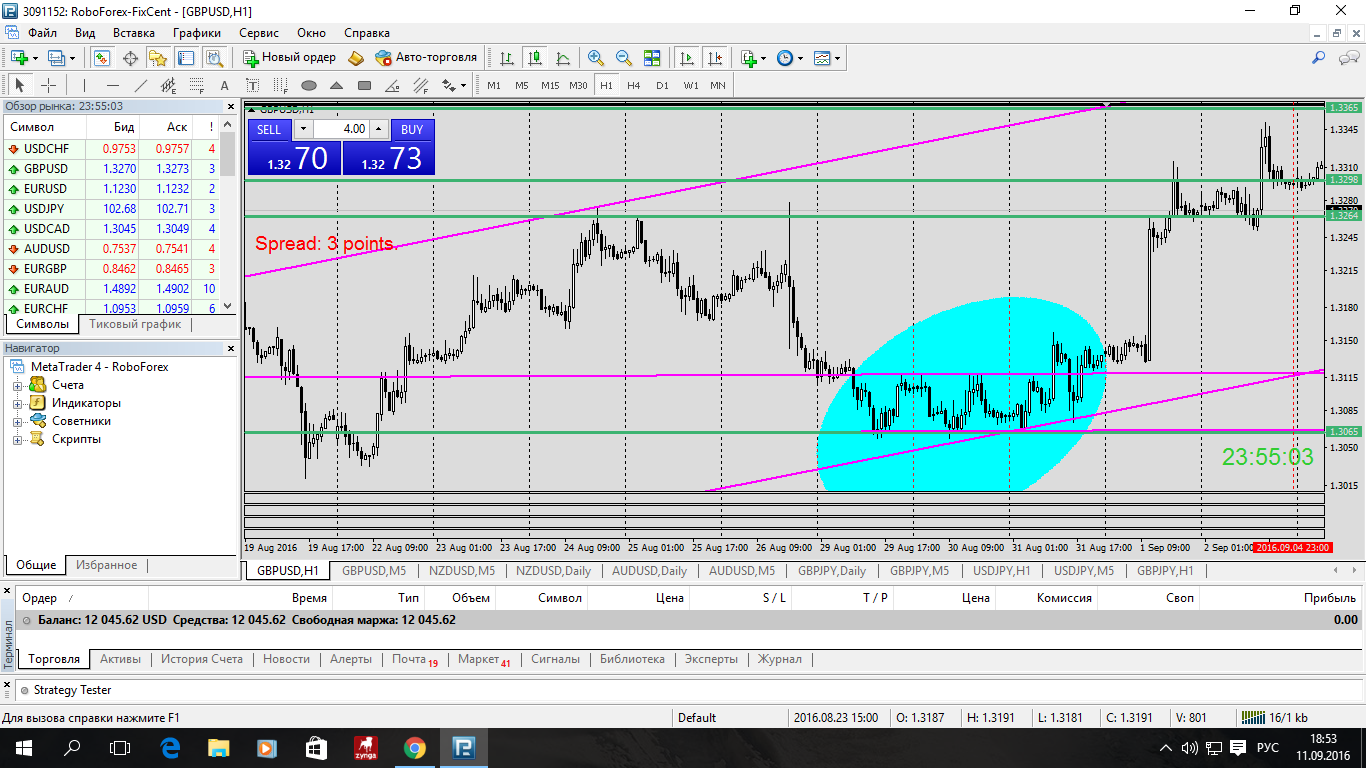Toggle the Navigator panel icon
This screenshot has height=768, width=1366.
(158, 58)
